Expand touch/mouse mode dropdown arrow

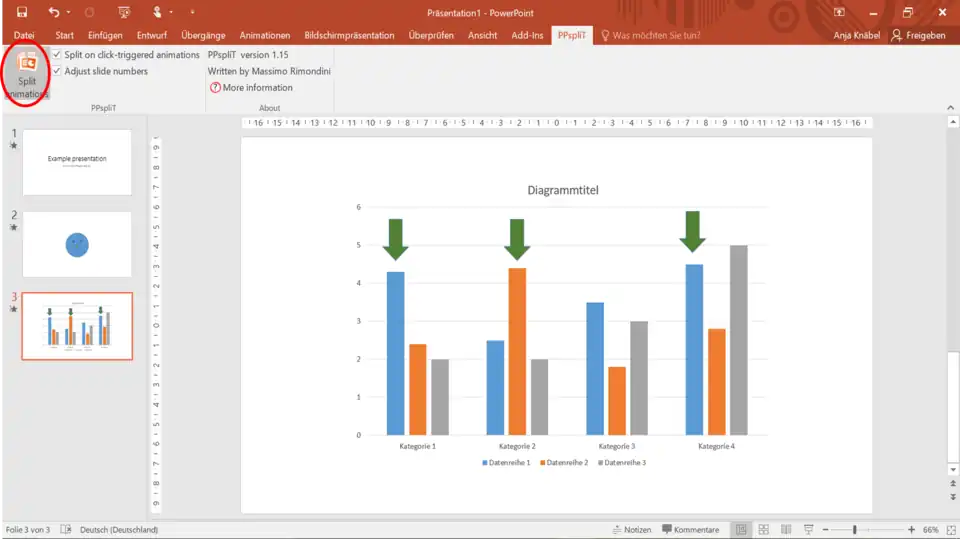[171, 12]
